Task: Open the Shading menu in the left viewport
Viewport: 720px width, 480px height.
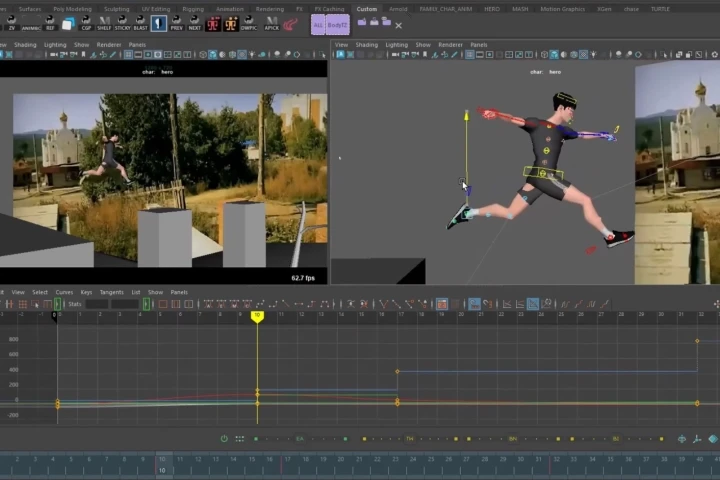Action: (25, 45)
